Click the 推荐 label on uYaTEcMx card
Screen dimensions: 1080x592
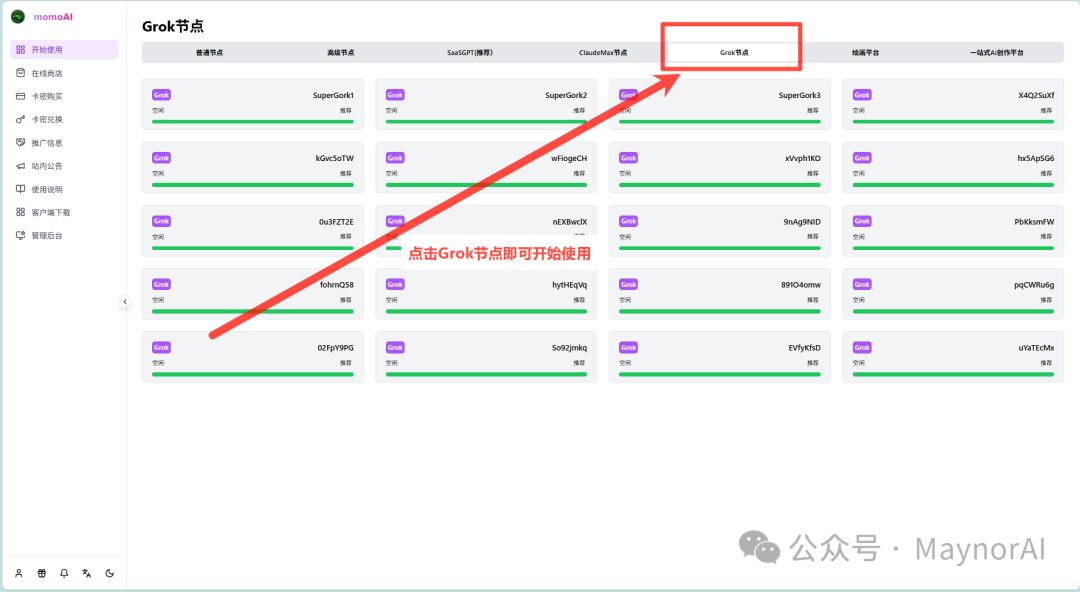pos(1046,363)
